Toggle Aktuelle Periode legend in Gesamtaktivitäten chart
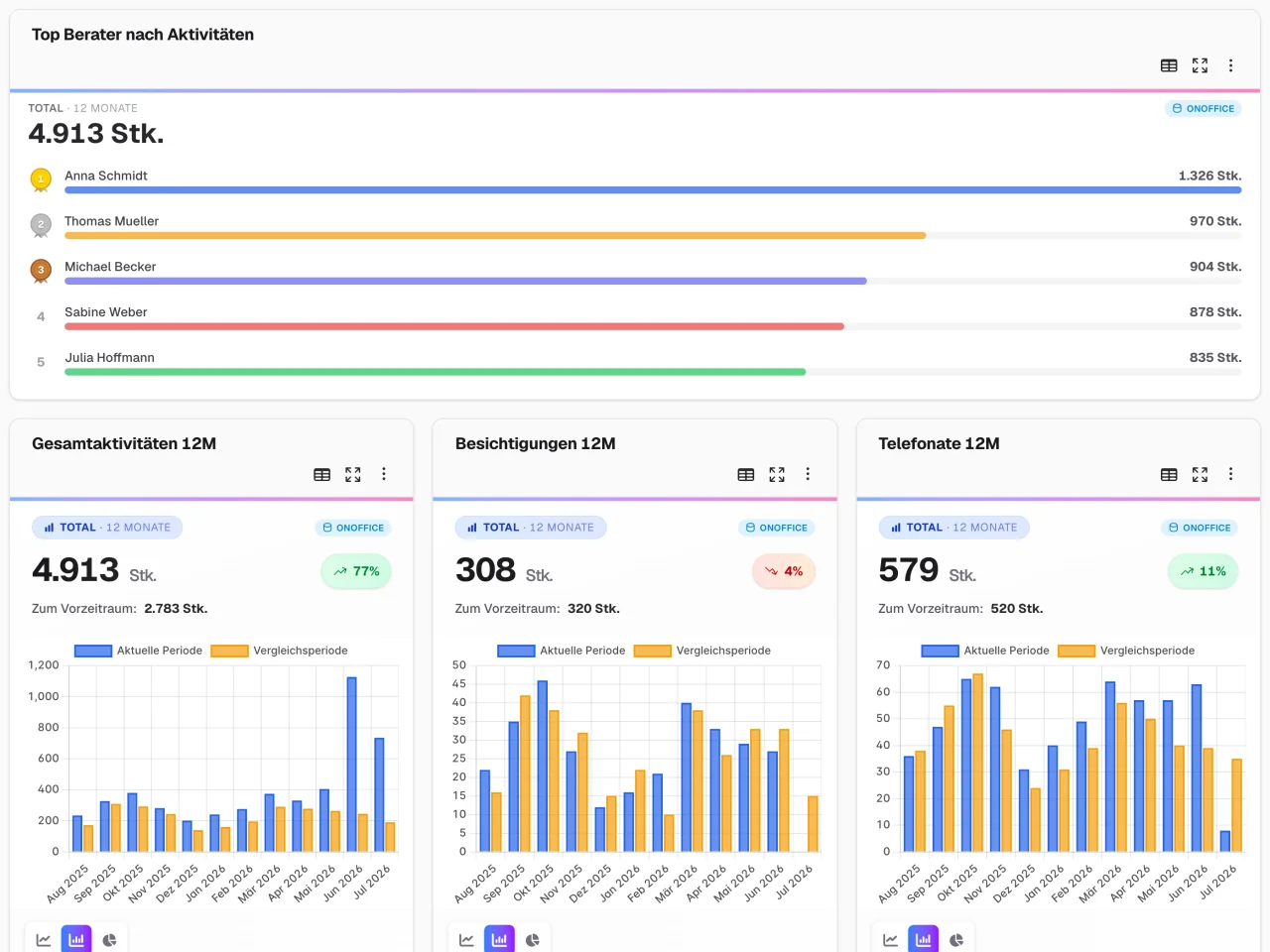 point(138,651)
